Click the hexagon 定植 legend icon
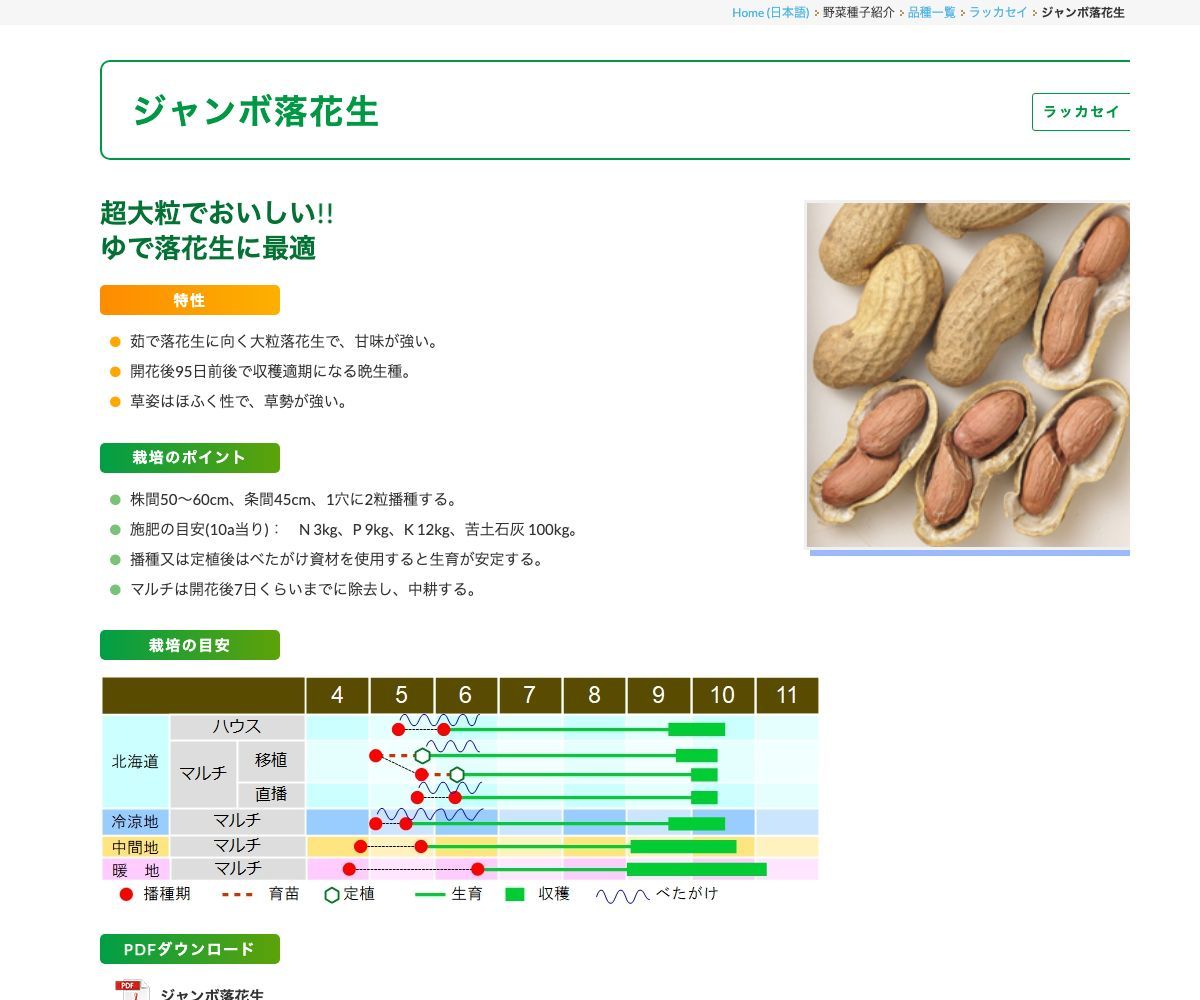 [x=332, y=895]
